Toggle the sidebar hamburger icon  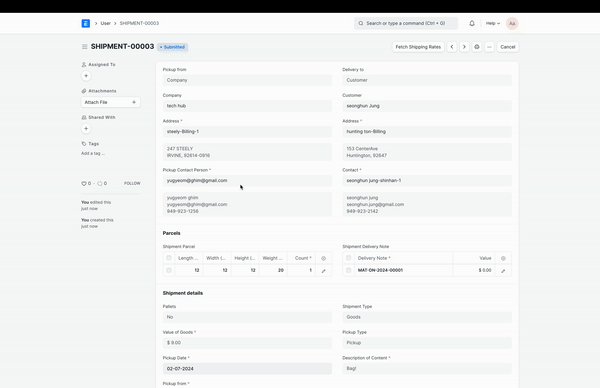point(85,47)
